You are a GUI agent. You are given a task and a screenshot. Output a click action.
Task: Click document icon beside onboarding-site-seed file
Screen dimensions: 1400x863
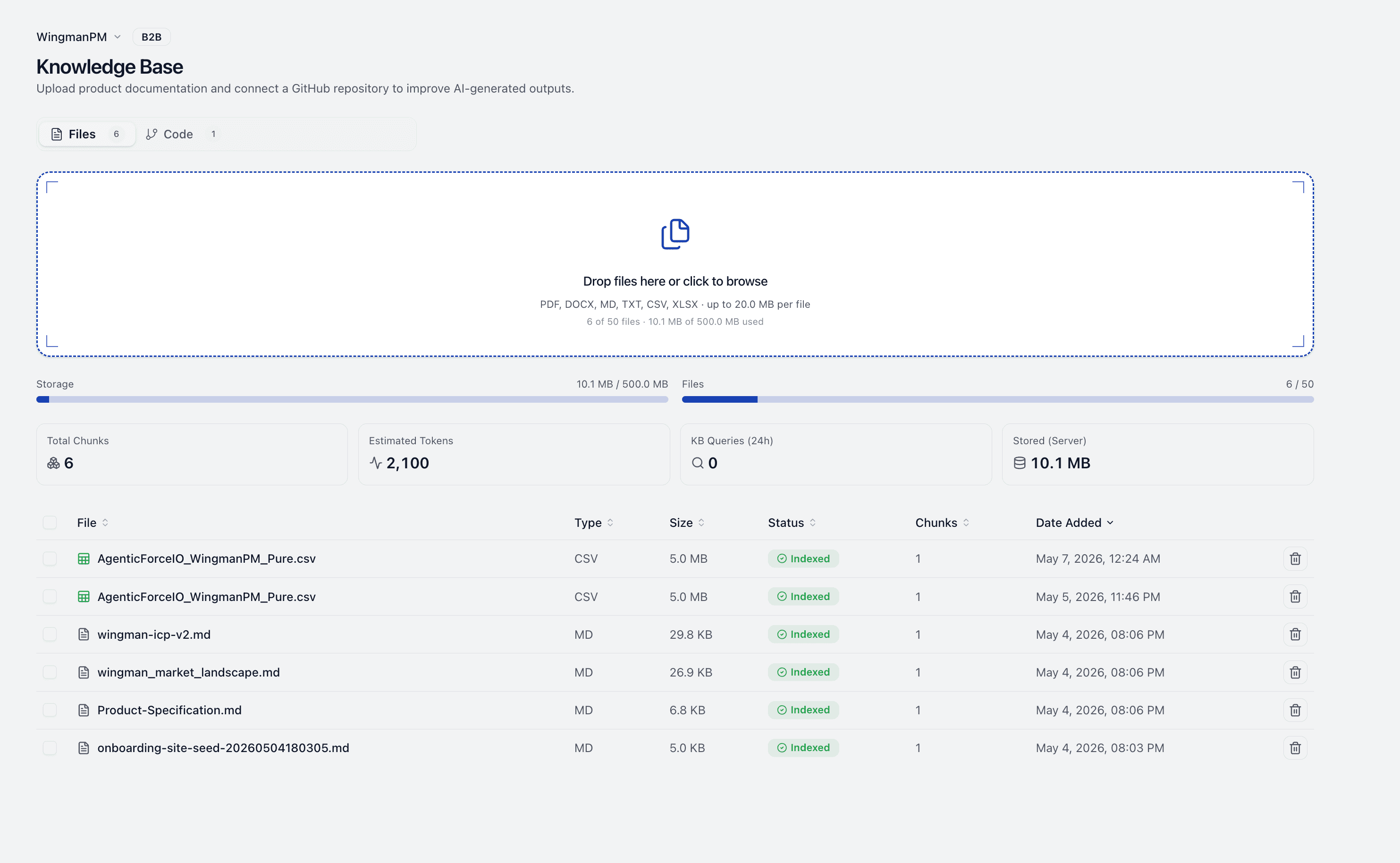(x=84, y=748)
